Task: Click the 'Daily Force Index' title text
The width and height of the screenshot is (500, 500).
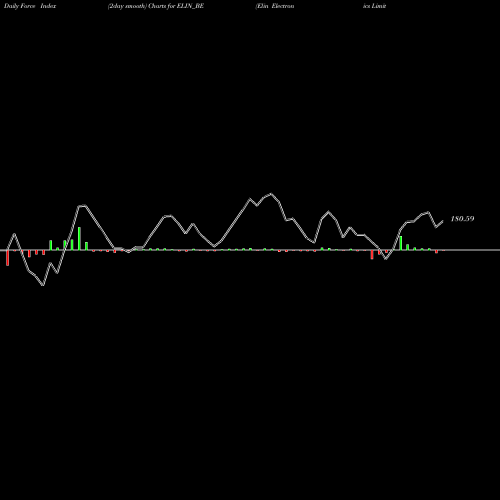Action: pyautogui.click(x=30, y=6)
